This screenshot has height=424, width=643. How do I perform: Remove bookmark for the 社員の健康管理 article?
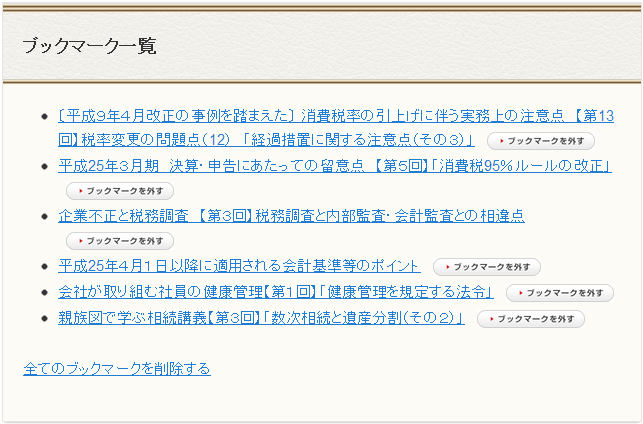(x=556, y=293)
